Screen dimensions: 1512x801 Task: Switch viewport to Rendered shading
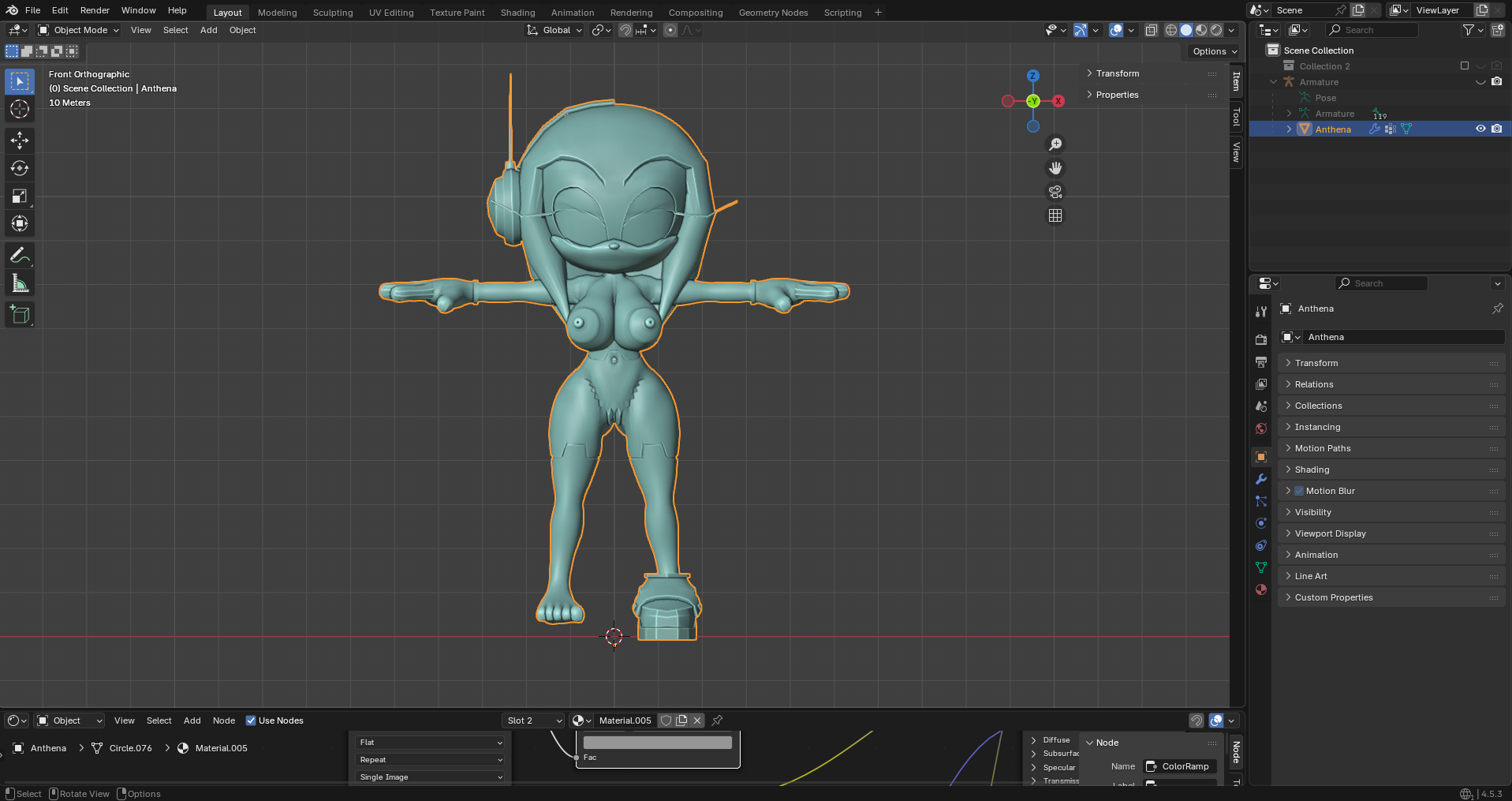(1216, 30)
